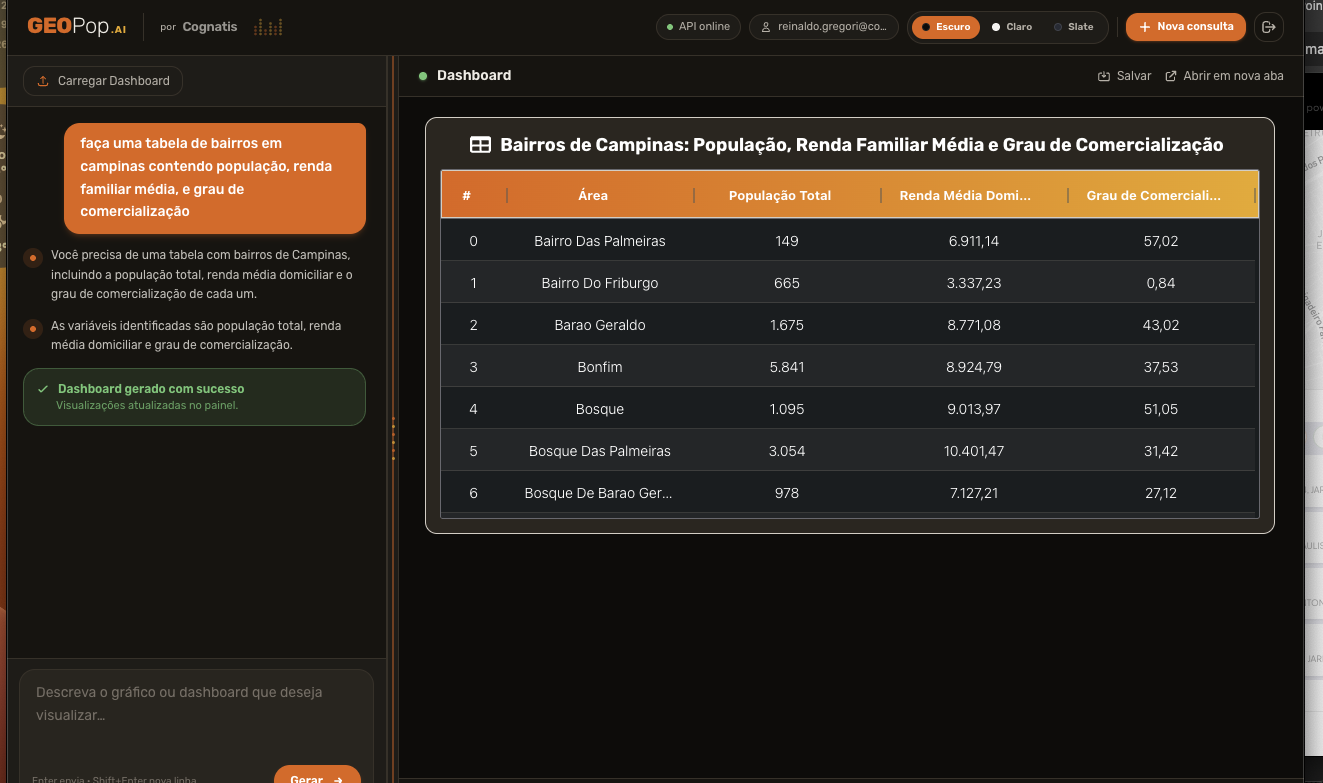Click the orange 'faça uma tabela de bairros' message
The height and width of the screenshot is (783, 1323).
coord(215,178)
